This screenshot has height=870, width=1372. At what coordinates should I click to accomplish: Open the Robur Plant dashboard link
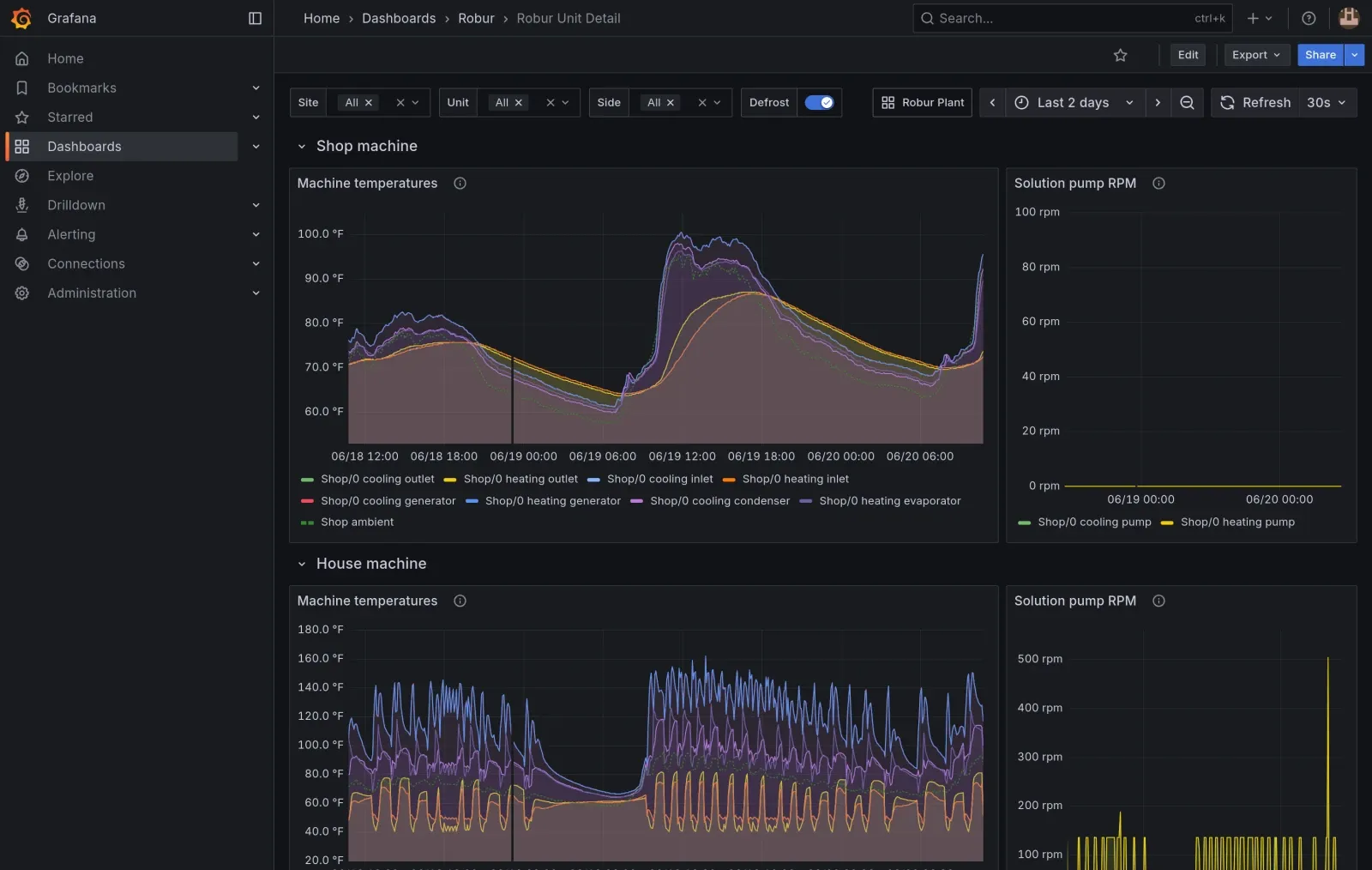tap(922, 102)
